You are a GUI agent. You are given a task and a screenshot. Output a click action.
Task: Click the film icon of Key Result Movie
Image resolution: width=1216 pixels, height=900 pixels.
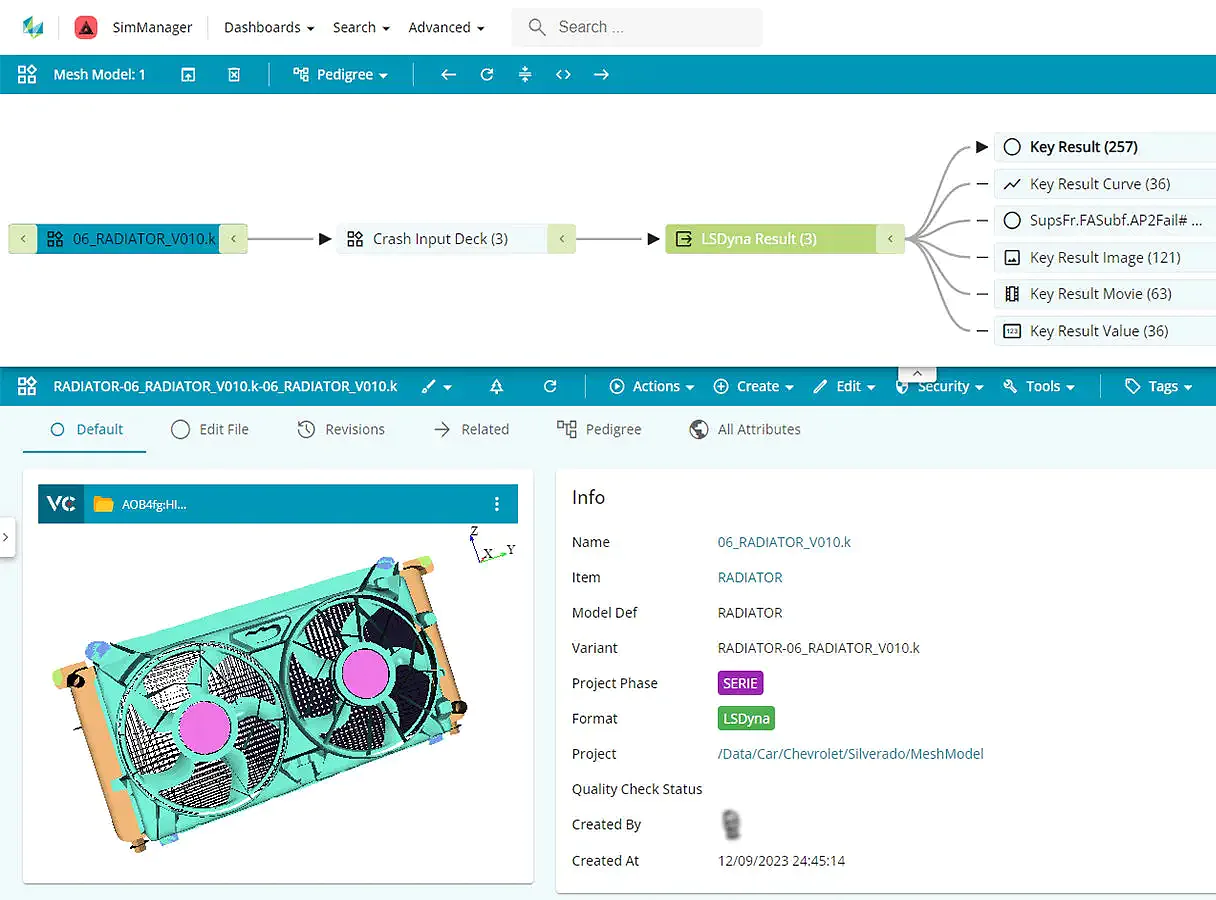[1012, 294]
